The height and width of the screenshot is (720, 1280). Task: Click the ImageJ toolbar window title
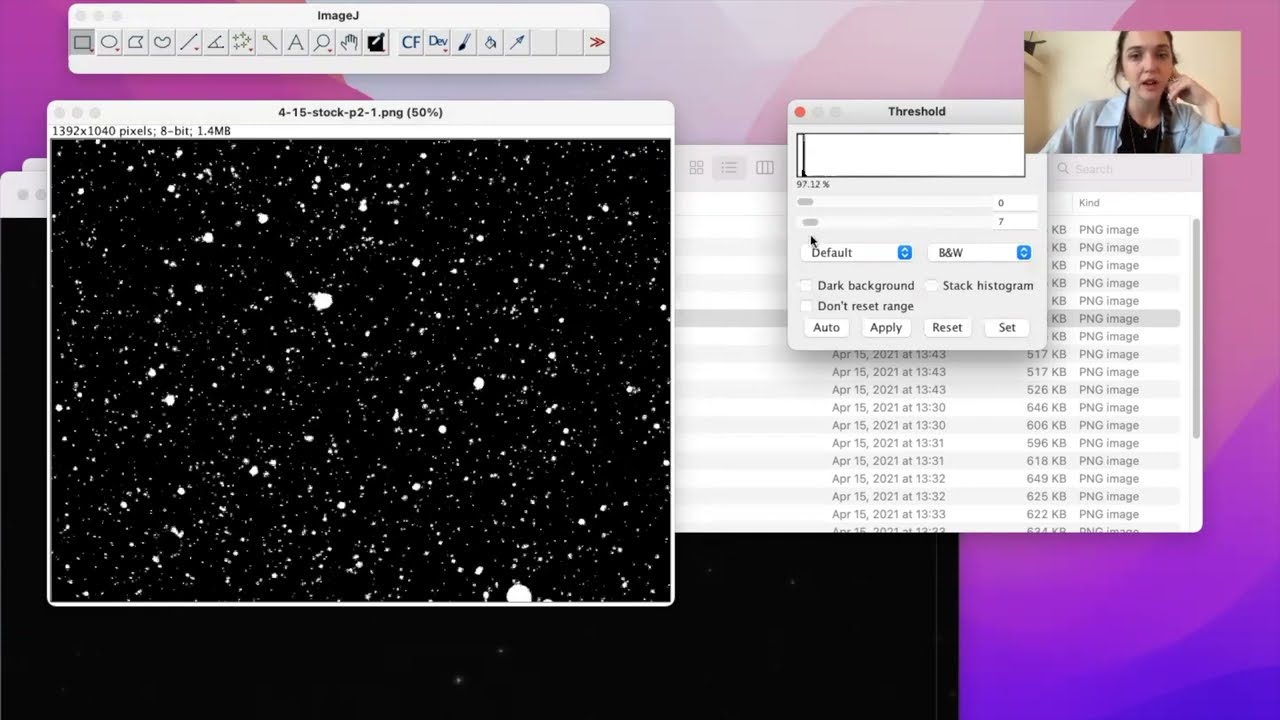point(338,16)
